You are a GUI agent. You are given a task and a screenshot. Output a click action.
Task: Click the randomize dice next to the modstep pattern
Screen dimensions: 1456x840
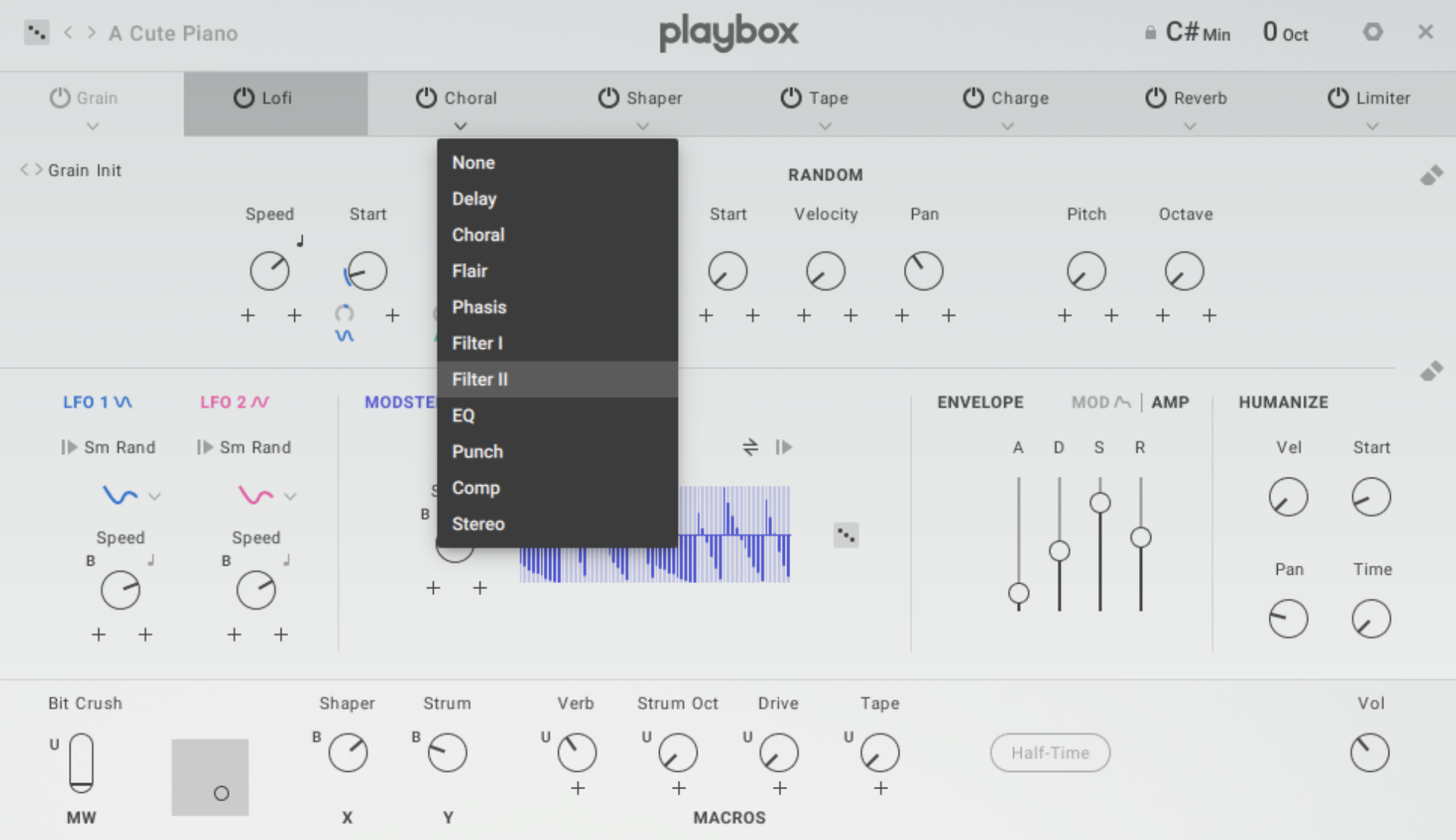point(846,534)
